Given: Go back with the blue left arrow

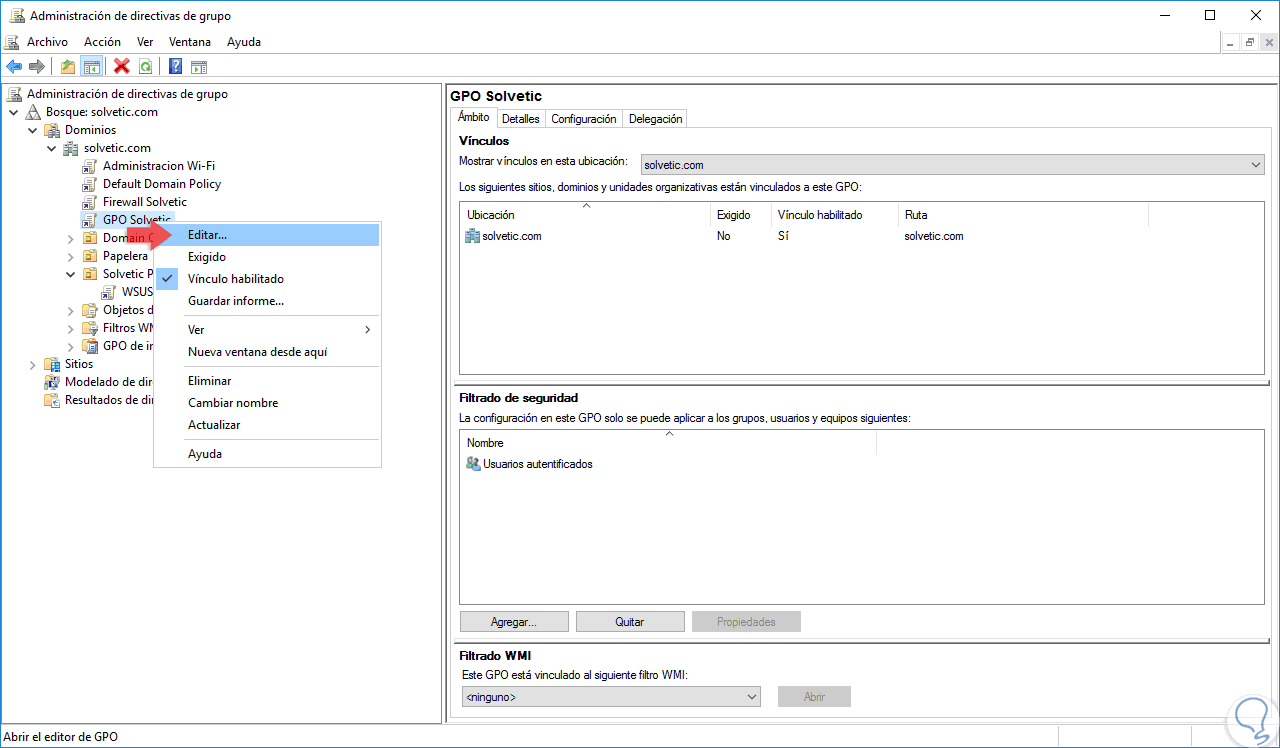Looking at the screenshot, I should 14,66.
